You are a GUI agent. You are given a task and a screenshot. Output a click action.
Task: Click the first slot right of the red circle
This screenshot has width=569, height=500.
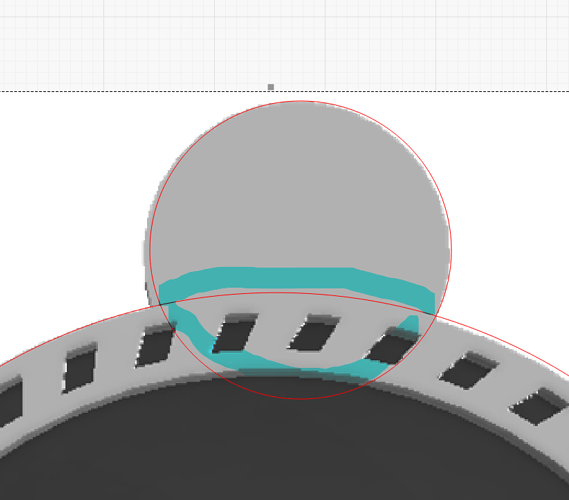[x=468, y=370]
